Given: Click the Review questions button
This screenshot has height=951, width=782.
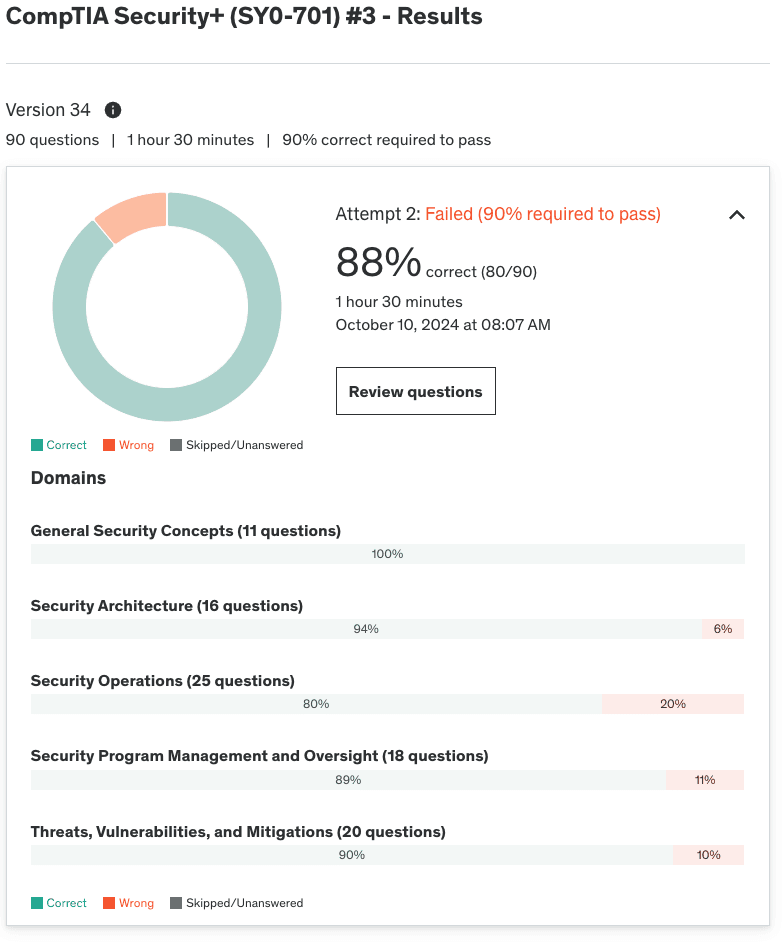Looking at the screenshot, I should tap(415, 392).
